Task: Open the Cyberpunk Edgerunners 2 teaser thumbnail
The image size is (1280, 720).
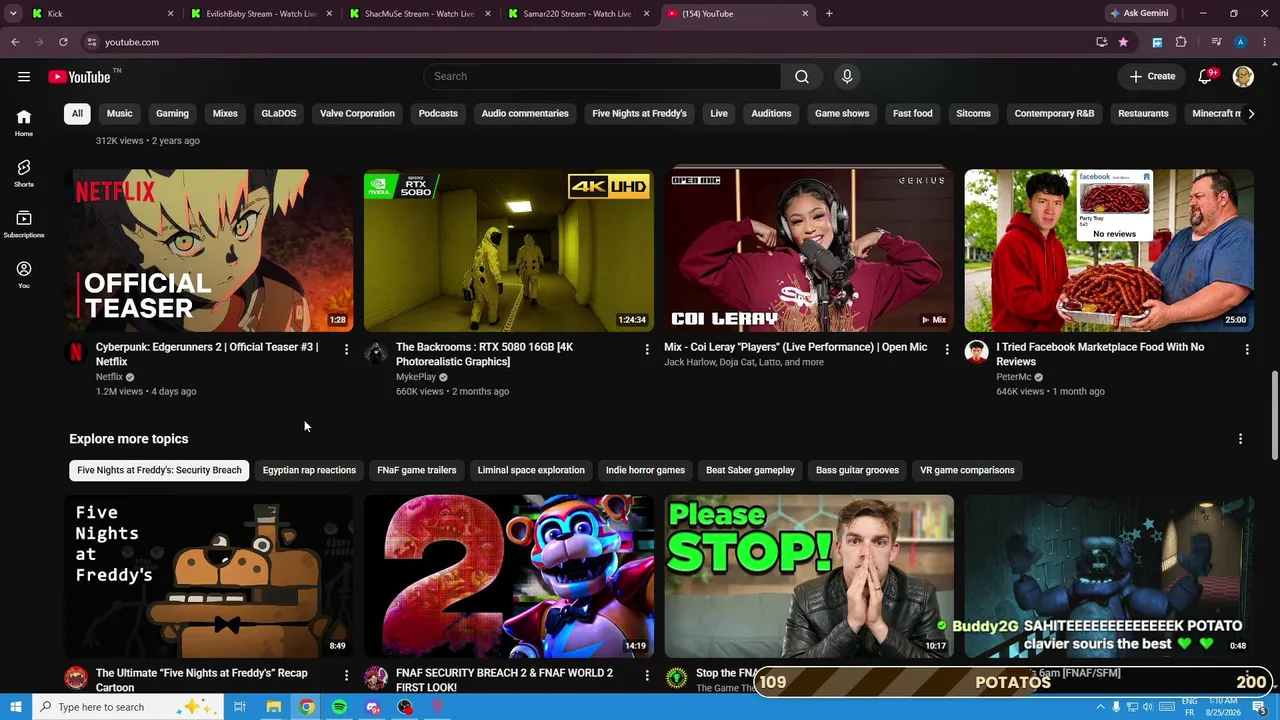Action: pos(209,250)
